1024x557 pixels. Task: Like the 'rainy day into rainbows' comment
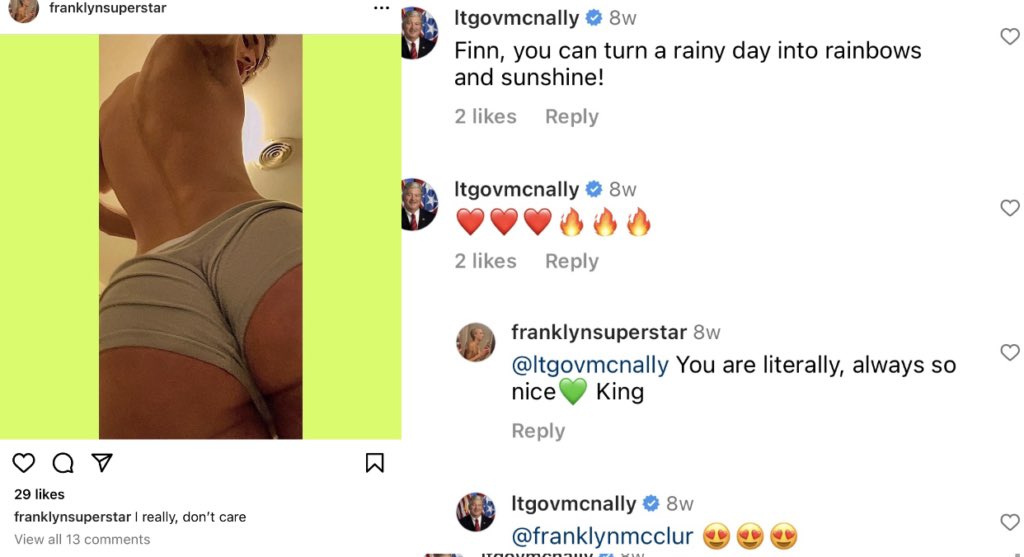(x=1010, y=37)
